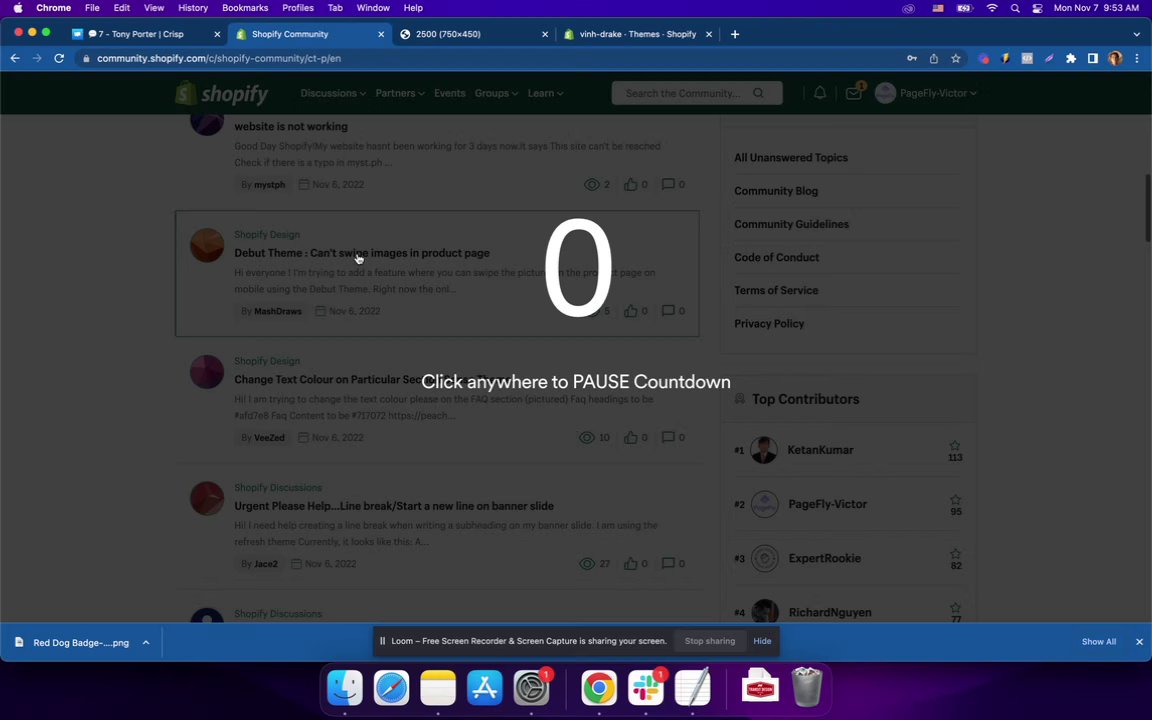
Task: Open the Bookmarks menu in menu bar
Action: [x=245, y=8]
